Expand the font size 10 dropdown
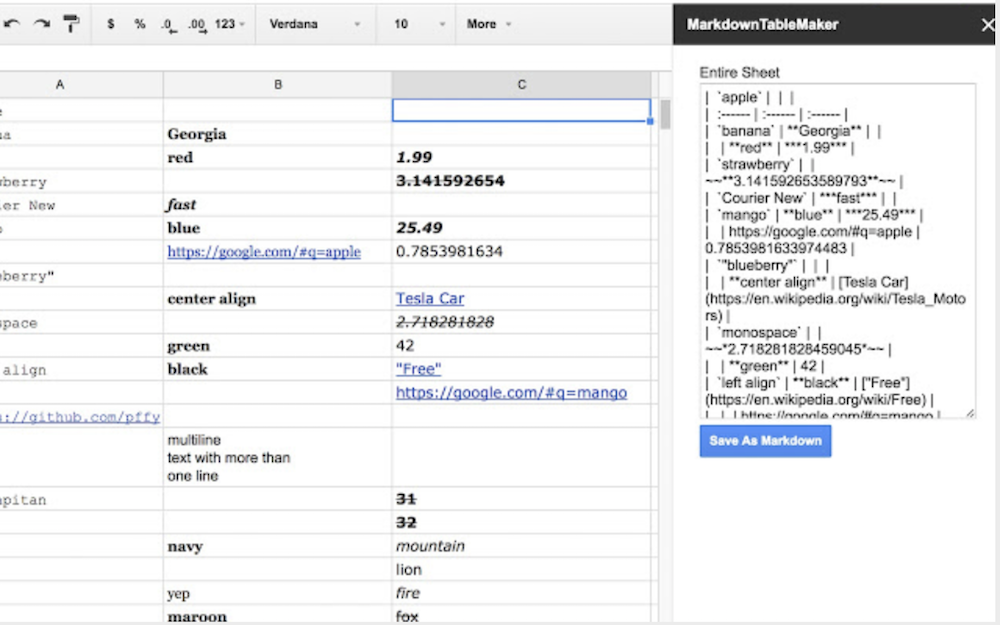The height and width of the screenshot is (625, 1000). click(x=413, y=24)
